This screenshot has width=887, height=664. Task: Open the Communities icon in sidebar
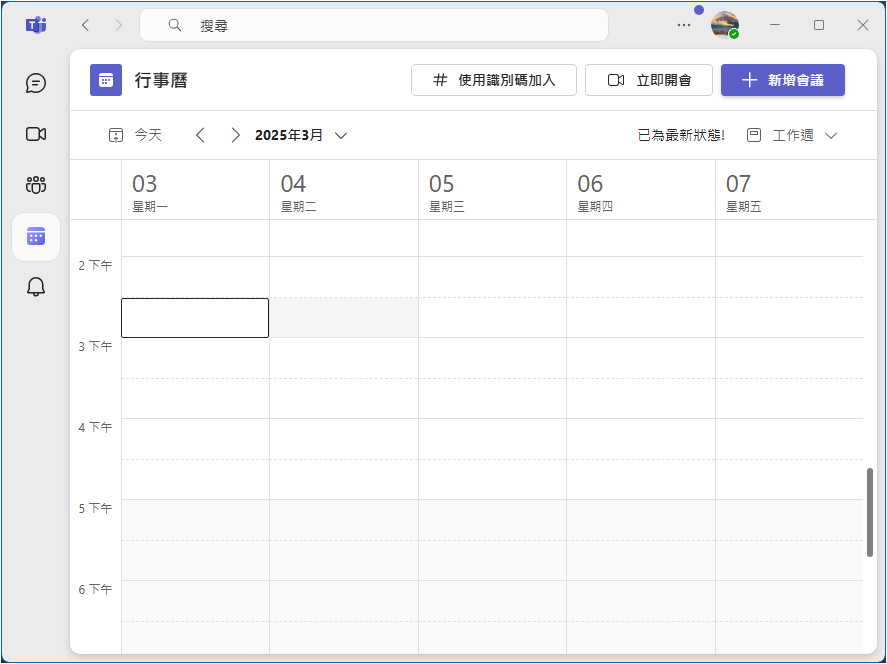pyautogui.click(x=36, y=185)
